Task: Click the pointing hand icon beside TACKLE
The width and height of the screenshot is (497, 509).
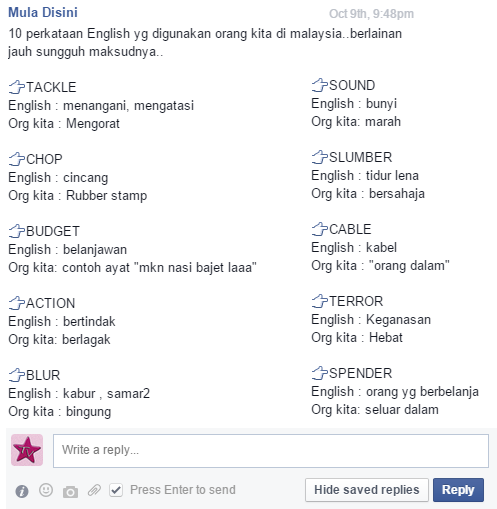Action: point(17,87)
